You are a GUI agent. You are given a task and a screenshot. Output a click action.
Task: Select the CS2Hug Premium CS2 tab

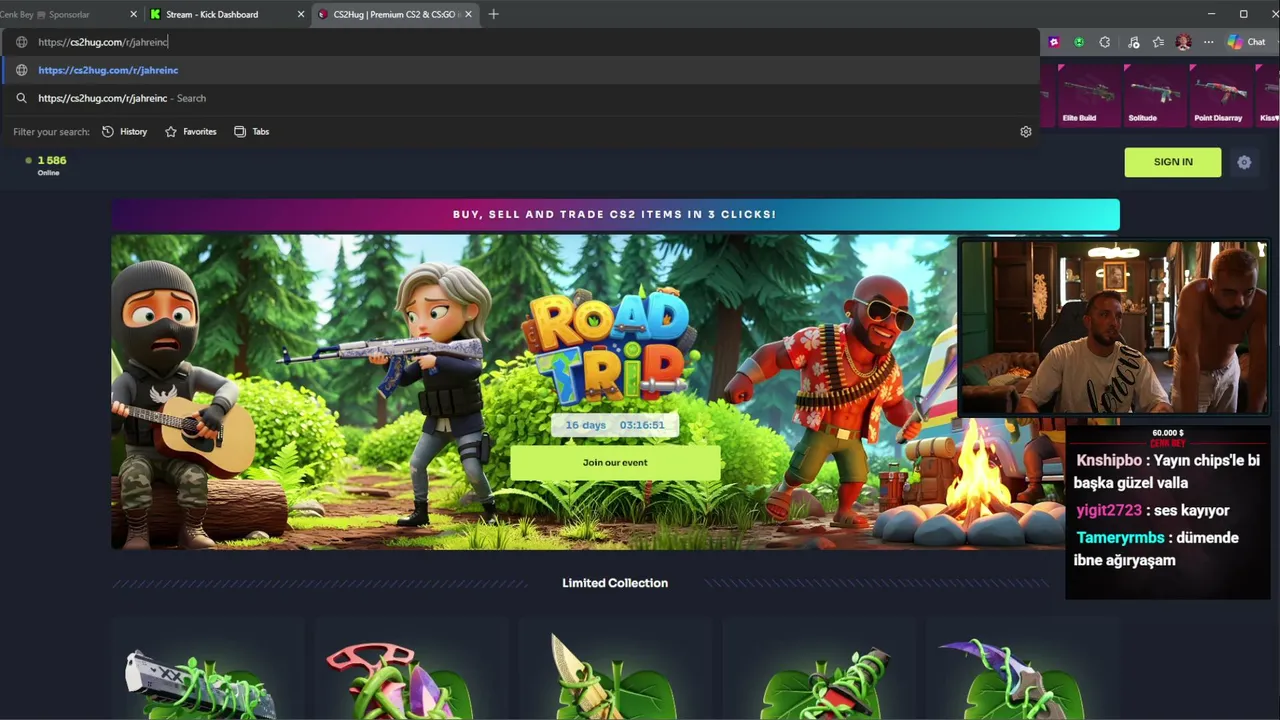point(396,14)
